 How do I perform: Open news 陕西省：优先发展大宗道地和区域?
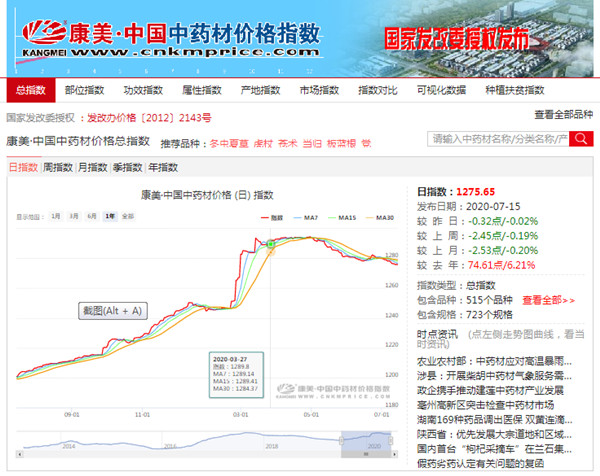494,434
